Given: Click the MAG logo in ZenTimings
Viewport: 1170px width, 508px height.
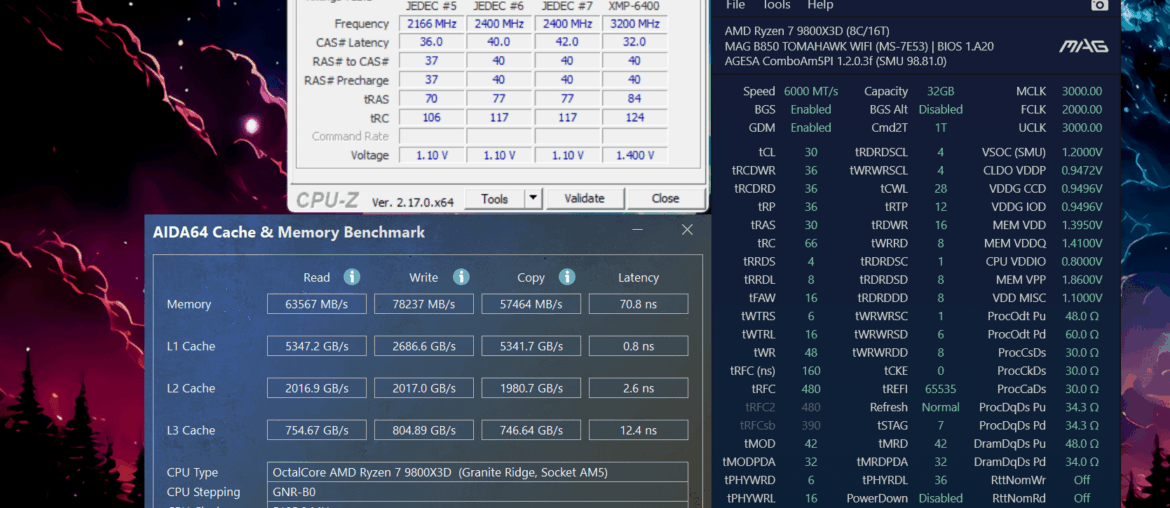Looking at the screenshot, I should (x=1083, y=47).
